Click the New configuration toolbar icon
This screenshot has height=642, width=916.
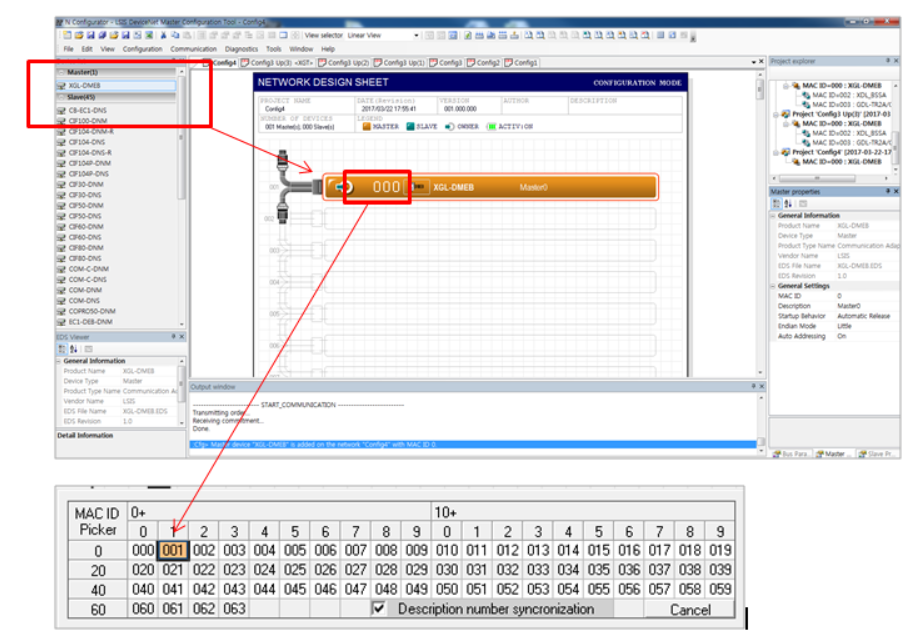click(x=67, y=33)
